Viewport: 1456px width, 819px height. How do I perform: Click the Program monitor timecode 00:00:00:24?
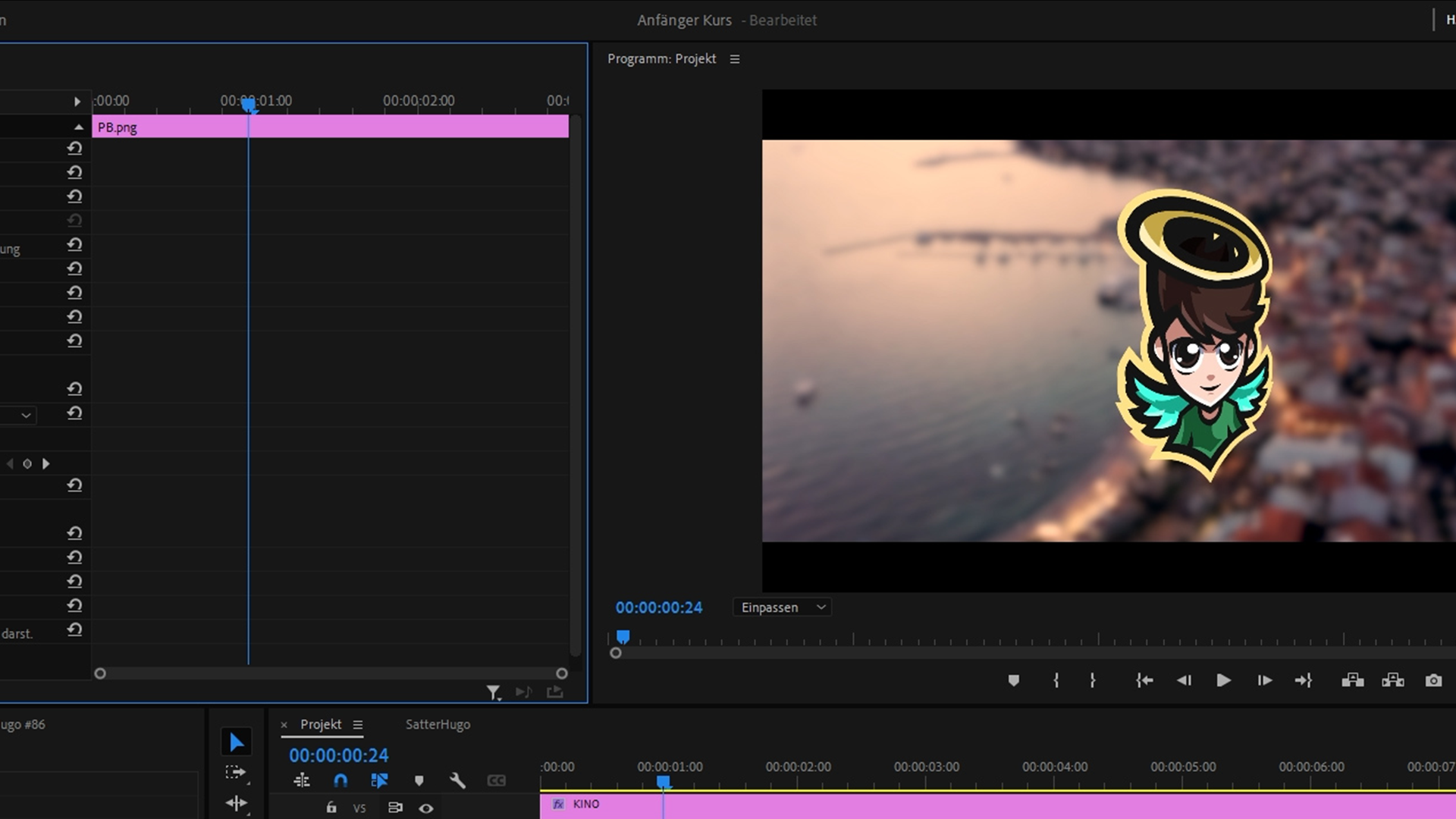click(x=659, y=607)
